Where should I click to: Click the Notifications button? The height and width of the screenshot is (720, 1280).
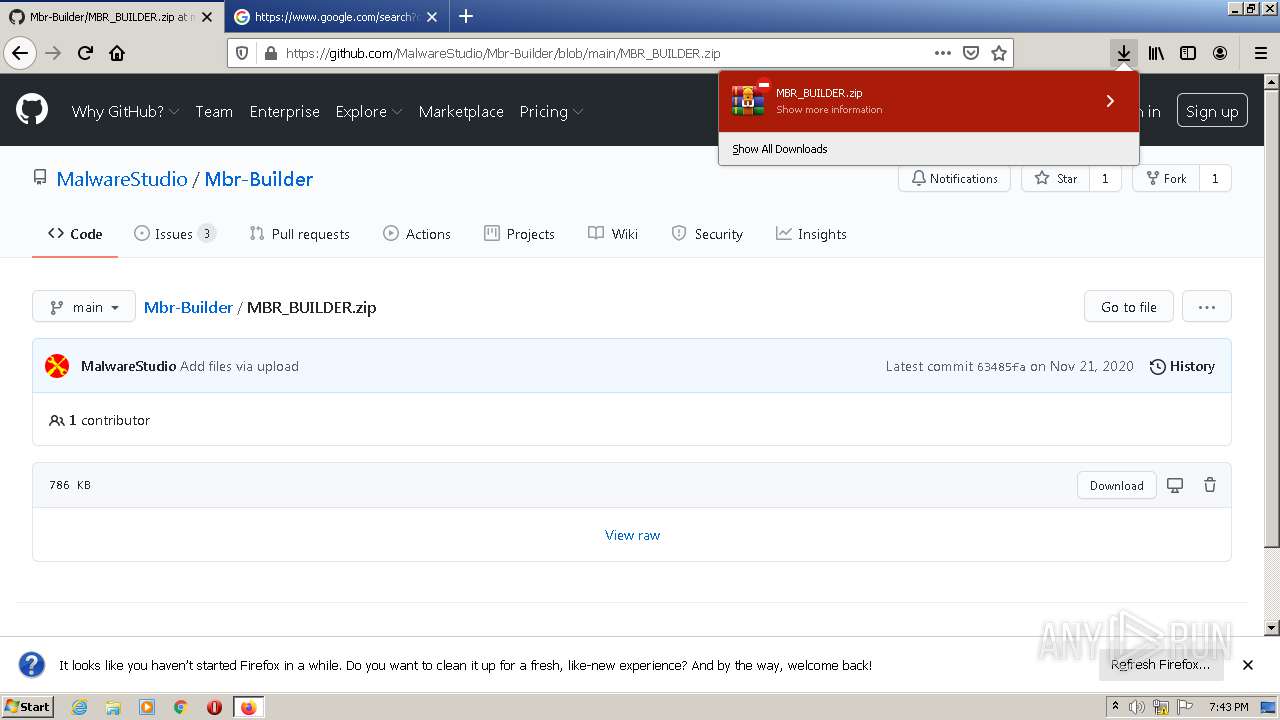(x=954, y=178)
